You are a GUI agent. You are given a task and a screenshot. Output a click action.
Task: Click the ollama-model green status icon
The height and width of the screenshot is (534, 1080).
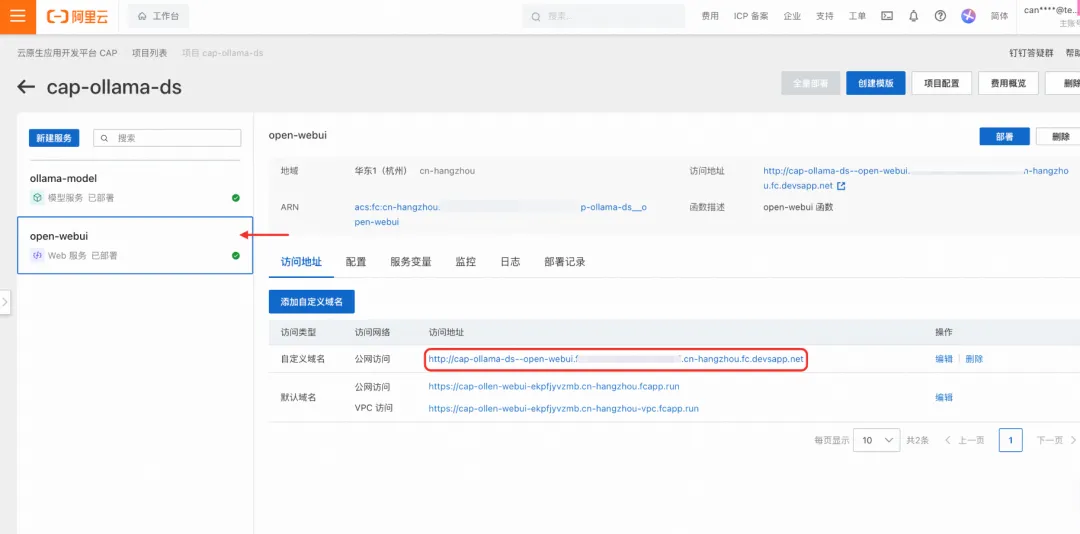[236, 198]
